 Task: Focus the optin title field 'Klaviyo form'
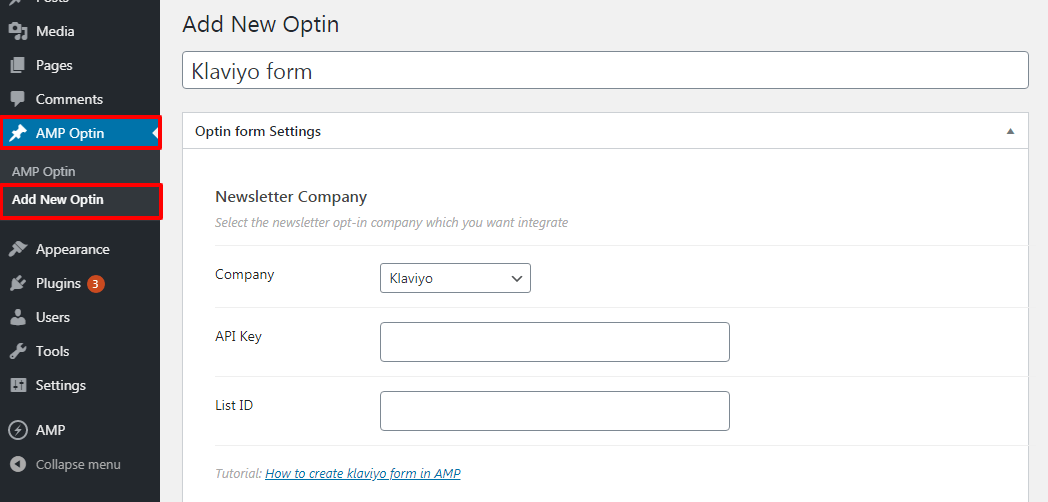pos(605,70)
